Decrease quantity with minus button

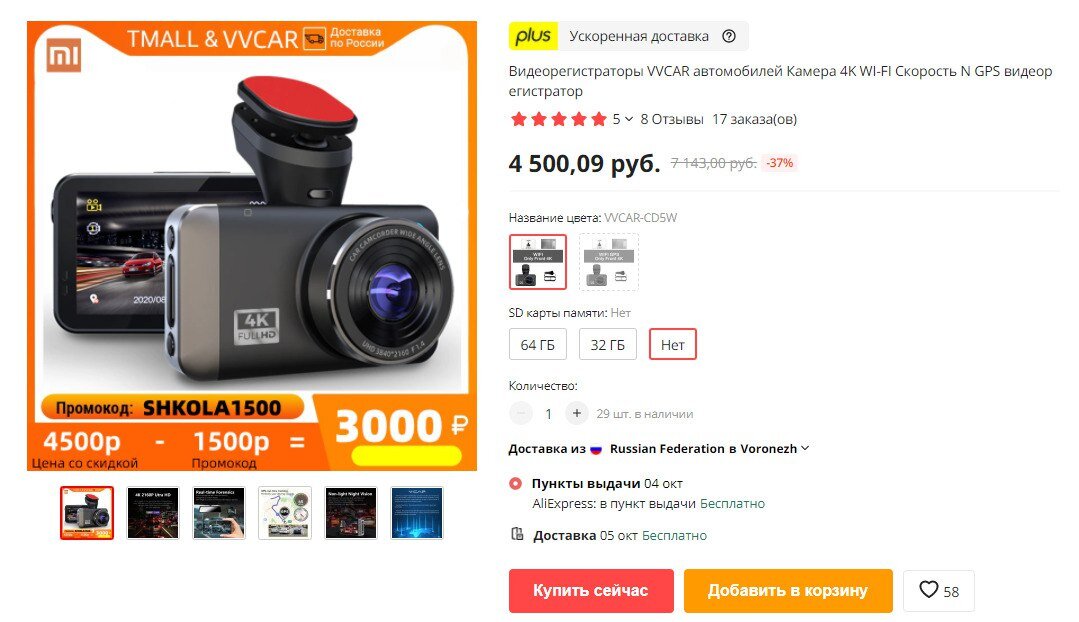(521, 413)
